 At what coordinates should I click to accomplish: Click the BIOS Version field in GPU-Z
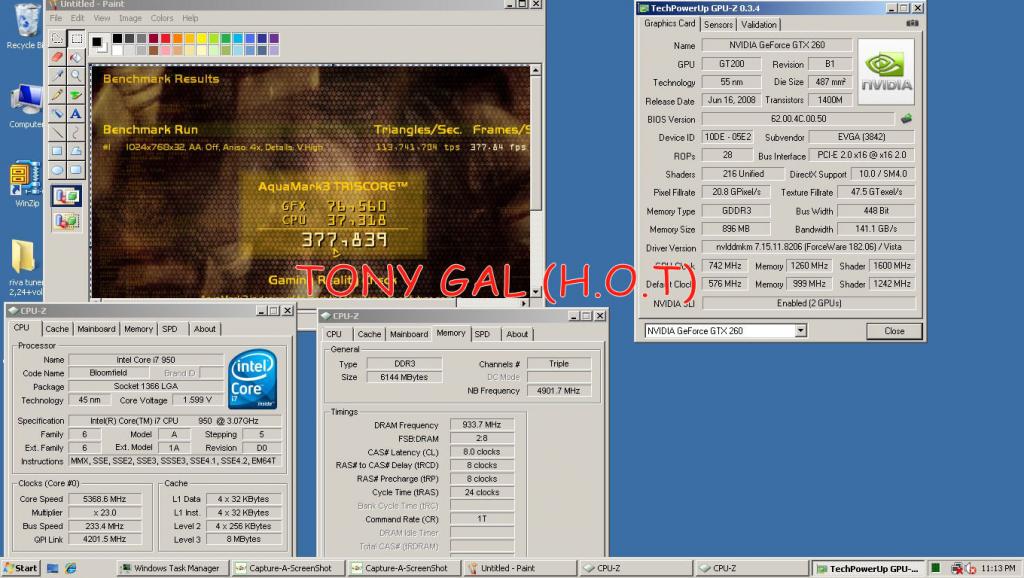pyautogui.click(x=798, y=119)
